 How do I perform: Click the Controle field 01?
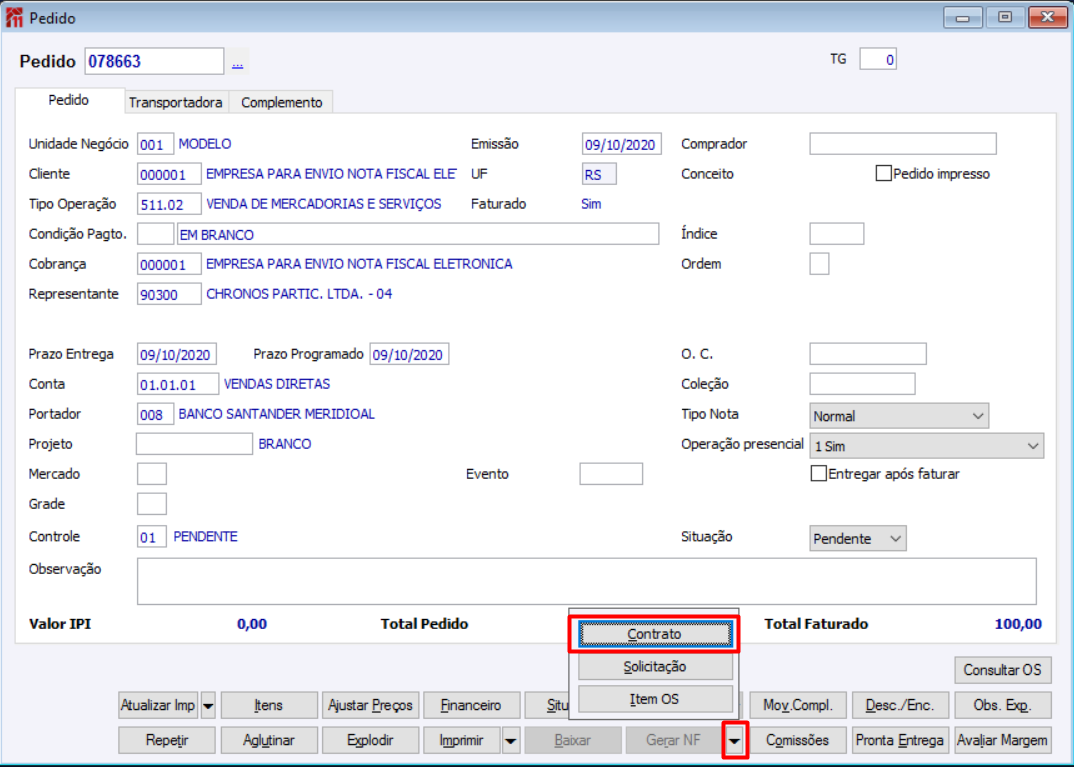(x=151, y=537)
